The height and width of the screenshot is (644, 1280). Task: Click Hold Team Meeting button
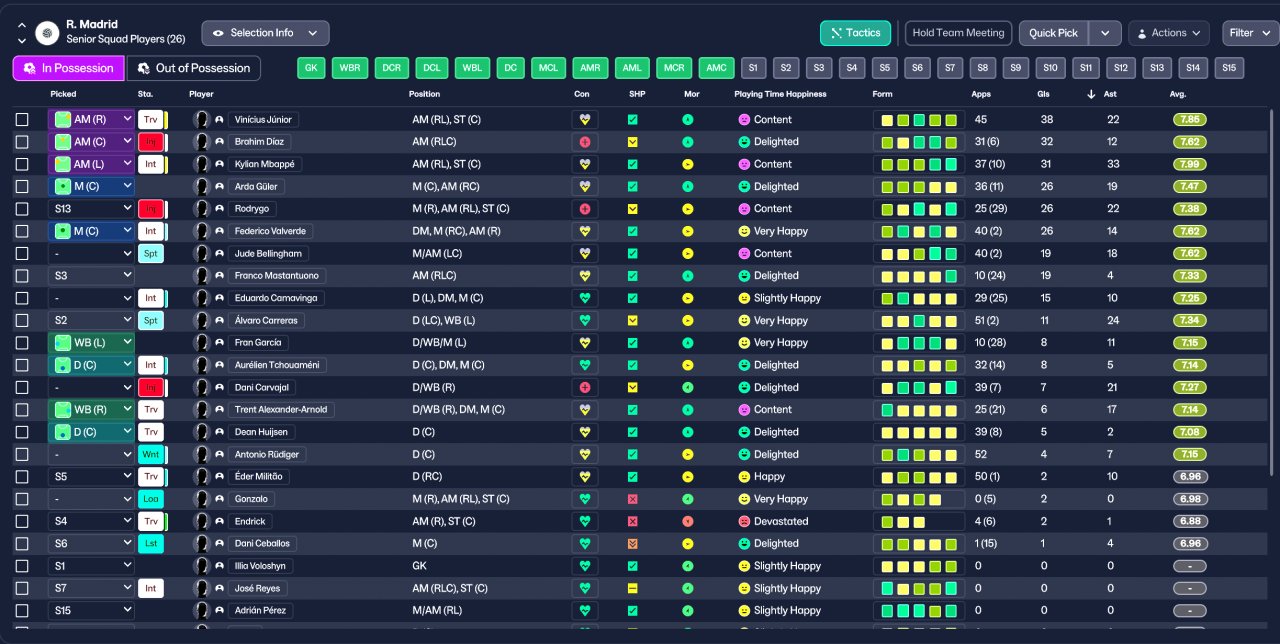[x=958, y=33]
